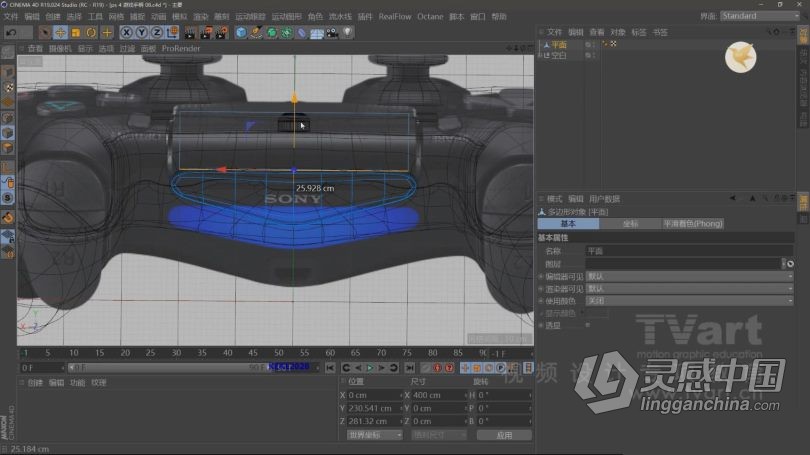810x455 pixels.
Task: Open the RealFlow menu
Action: tap(395, 17)
